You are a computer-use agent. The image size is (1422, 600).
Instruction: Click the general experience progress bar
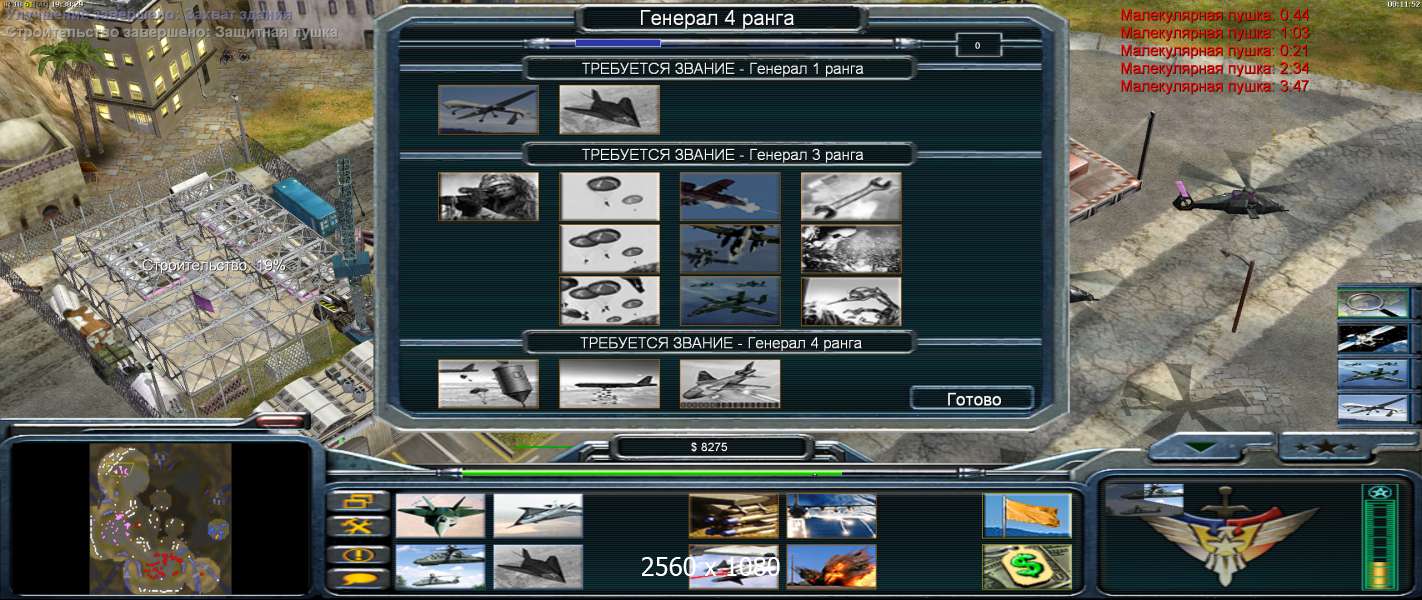pyautogui.click(x=720, y=43)
